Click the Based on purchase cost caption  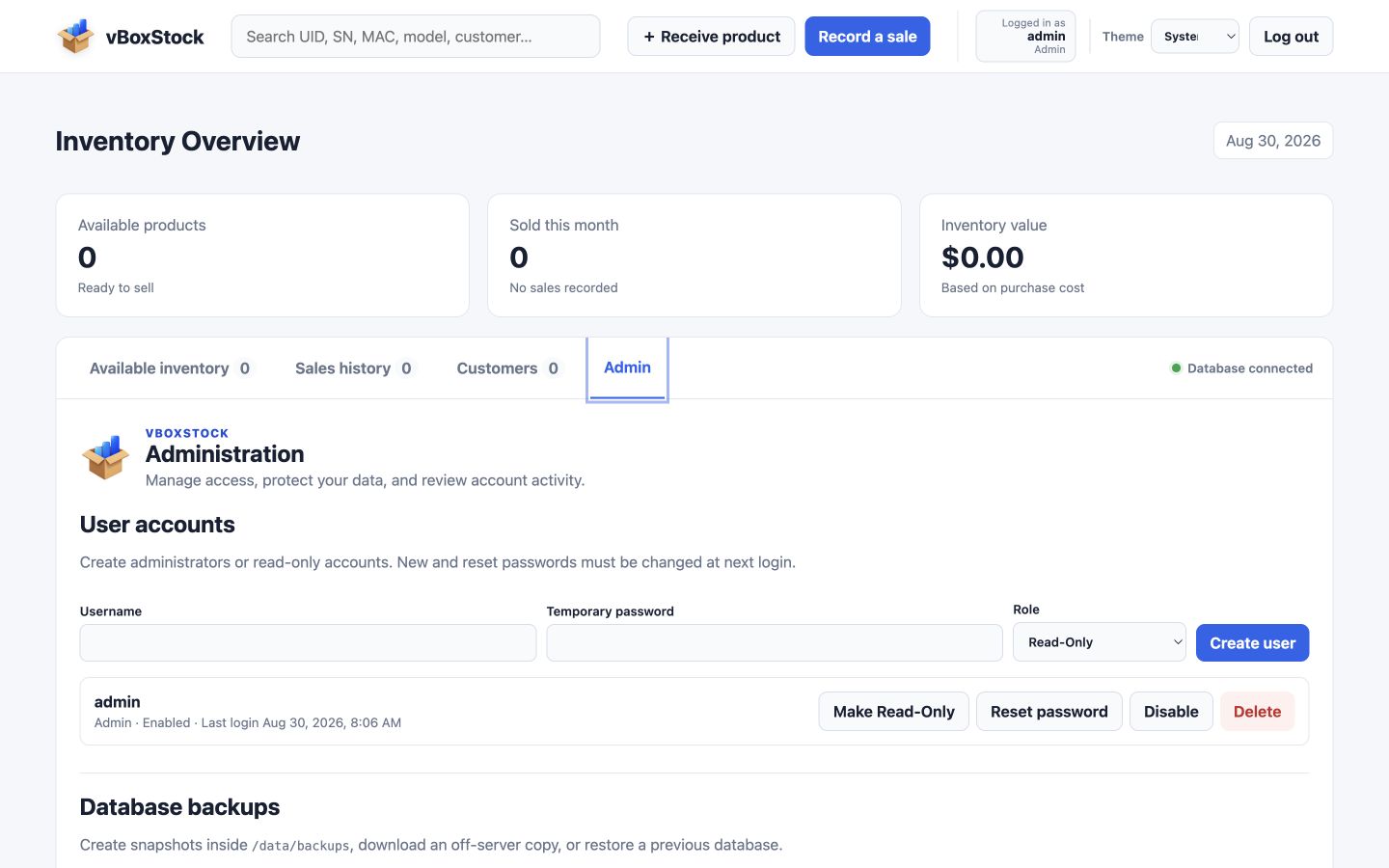click(1013, 287)
